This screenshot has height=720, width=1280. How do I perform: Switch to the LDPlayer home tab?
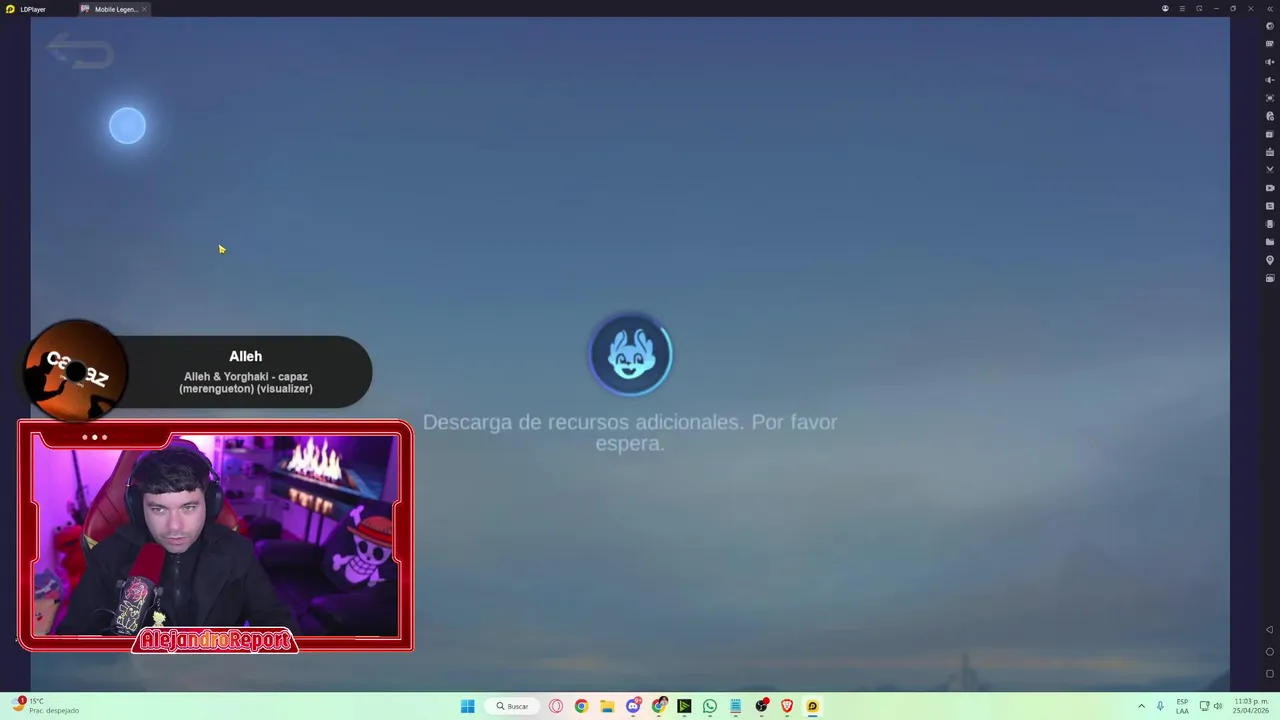click(x=27, y=9)
